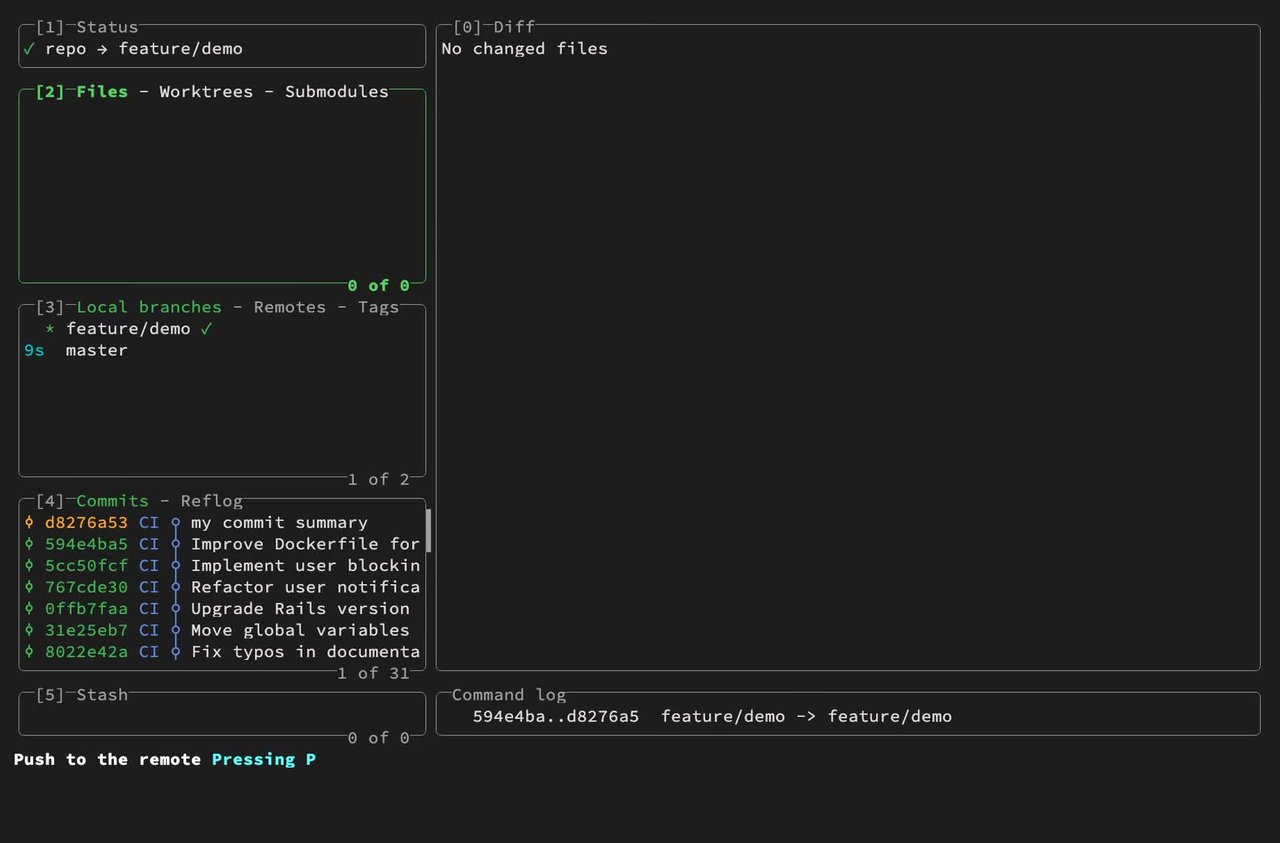Viewport: 1280px width, 843px height.
Task: Select the feature/demo branch row
Action: (x=222, y=329)
